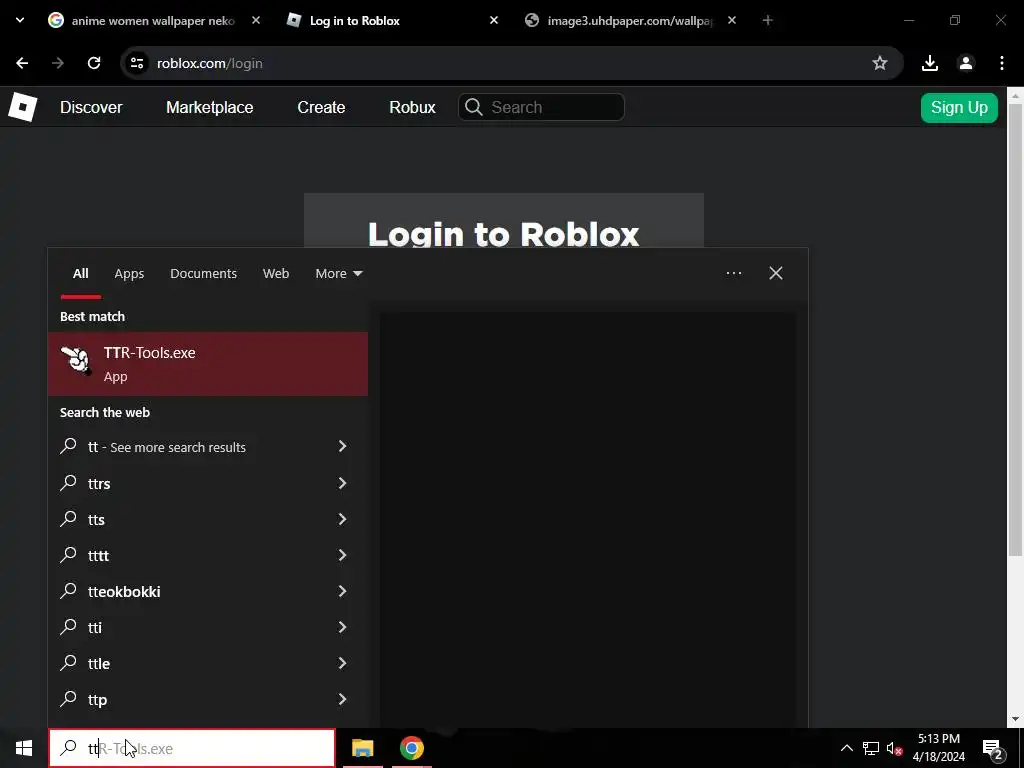Open a new Chrome tab
Viewport: 1024px width, 768px height.
click(768, 20)
